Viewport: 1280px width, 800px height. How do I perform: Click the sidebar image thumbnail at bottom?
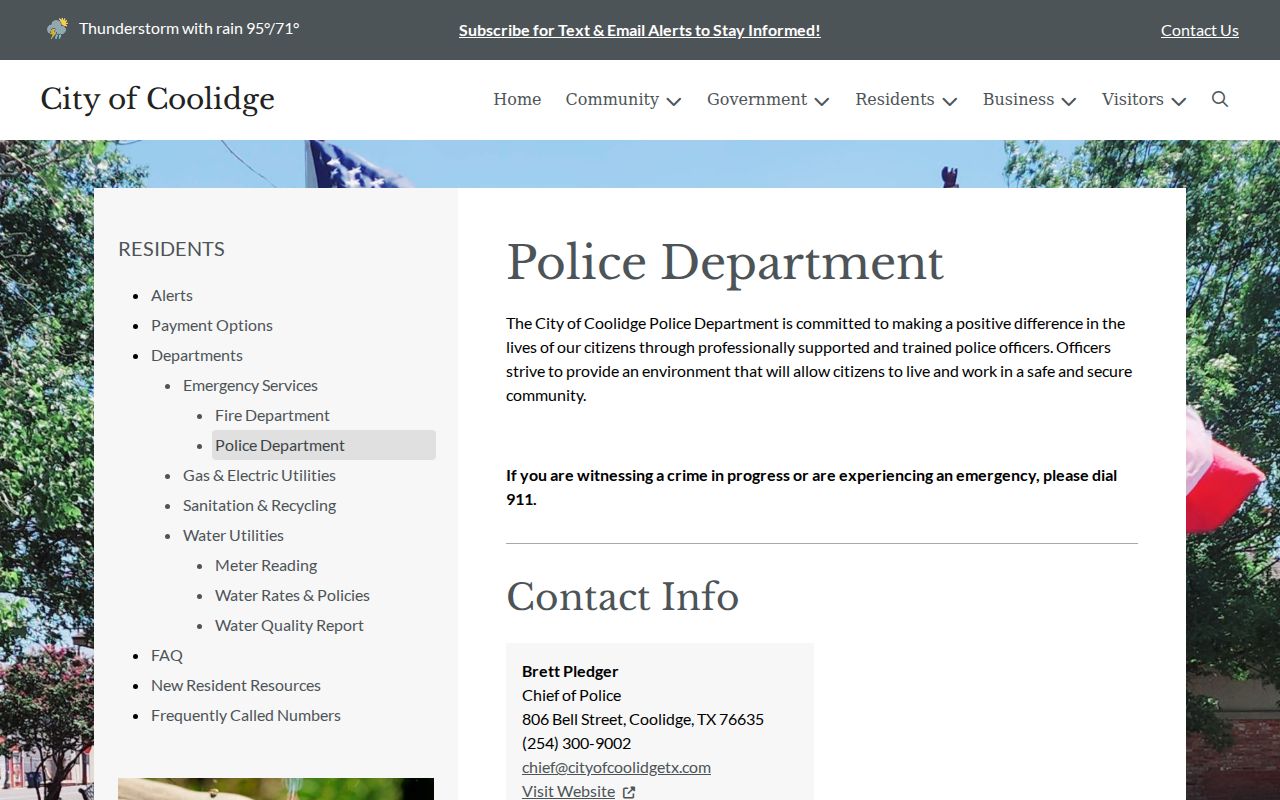276,789
